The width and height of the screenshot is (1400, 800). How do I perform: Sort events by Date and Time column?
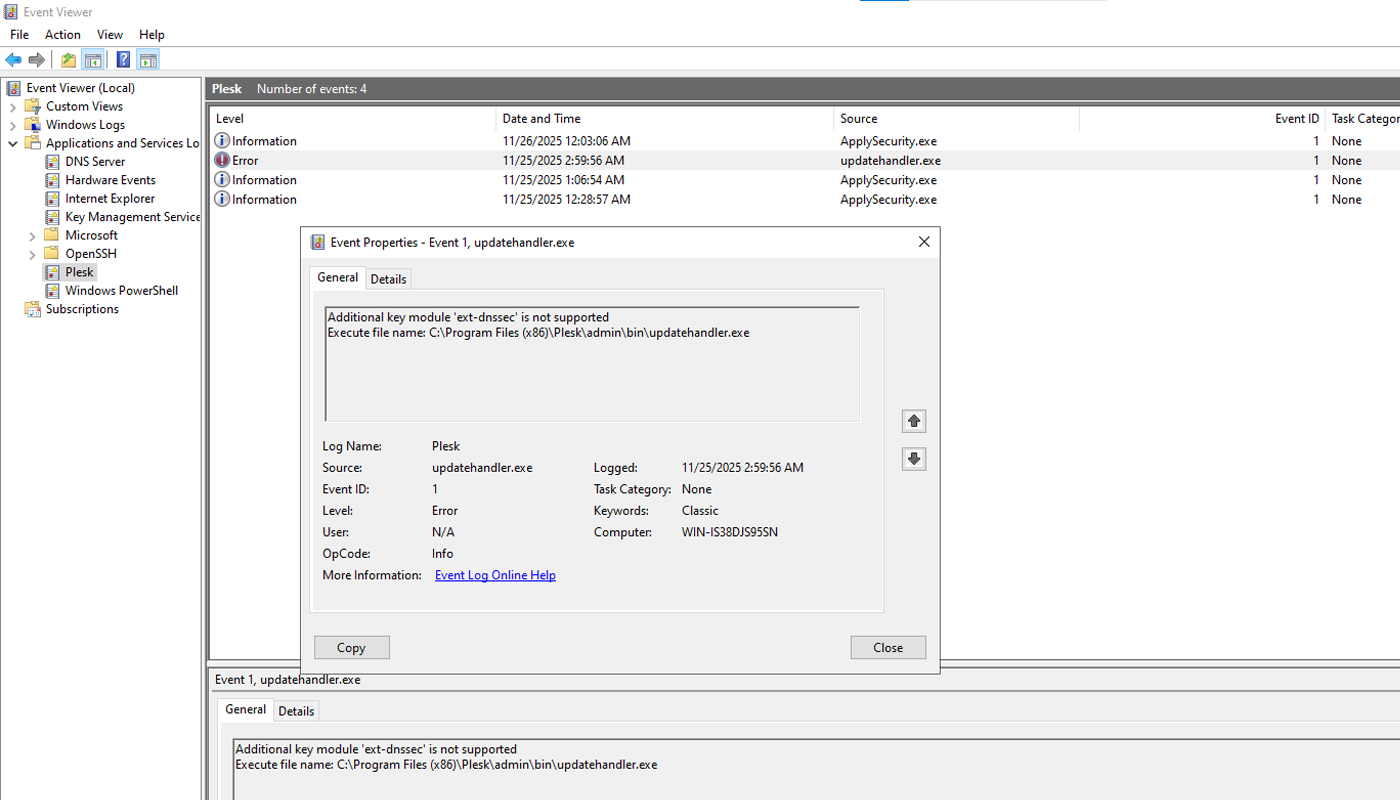point(541,118)
